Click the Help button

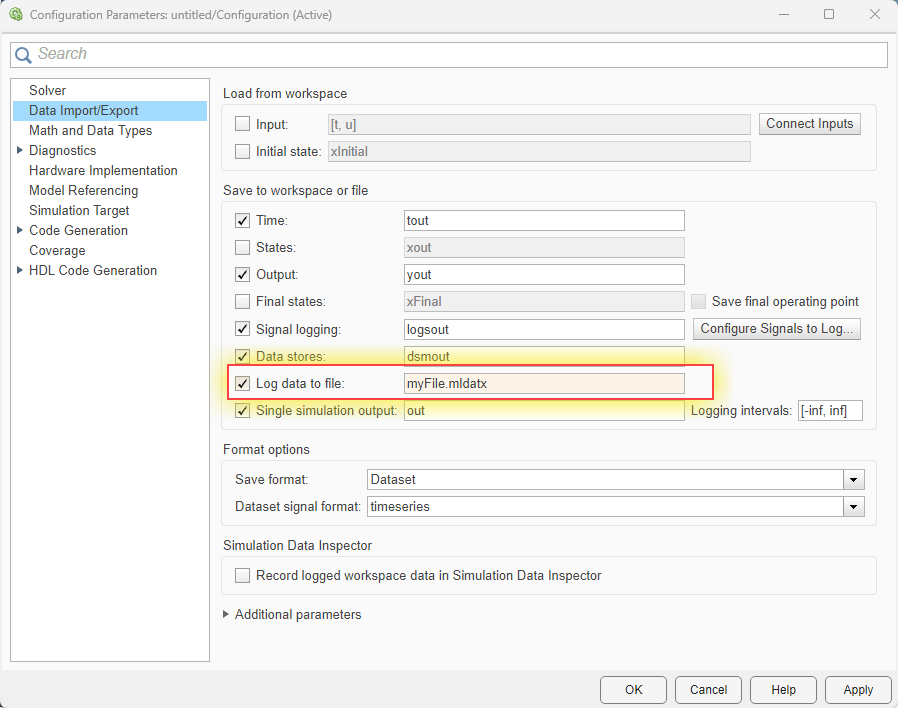pos(783,690)
